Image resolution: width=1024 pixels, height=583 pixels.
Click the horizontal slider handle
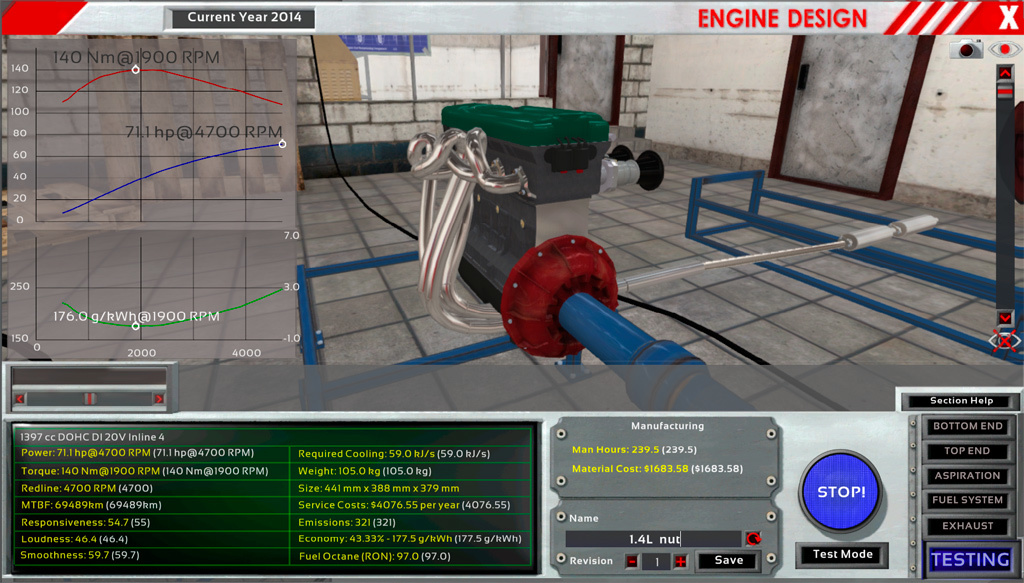[x=89, y=398]
